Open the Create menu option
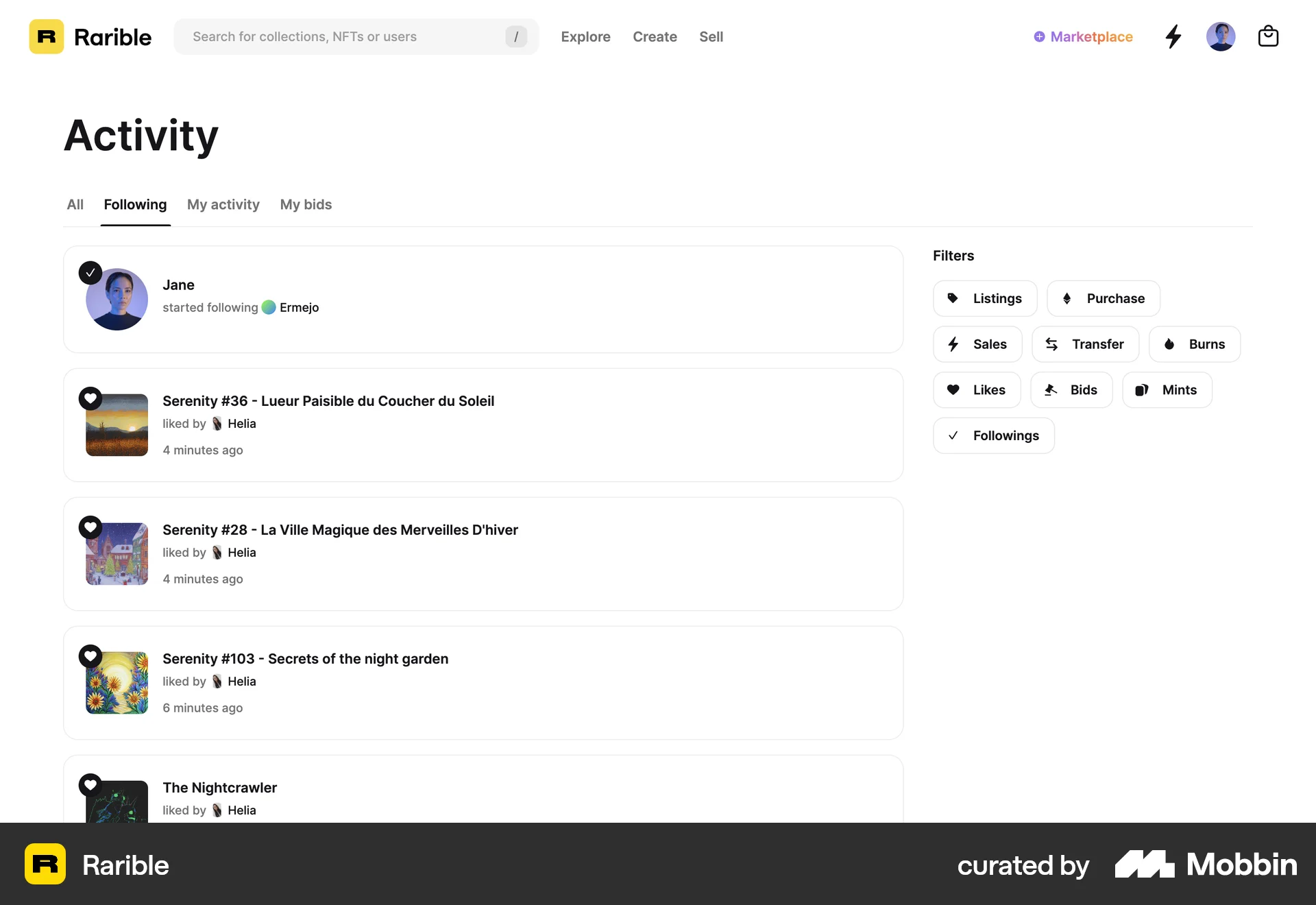Viewport: 1316px width, 905px height. 655,36
